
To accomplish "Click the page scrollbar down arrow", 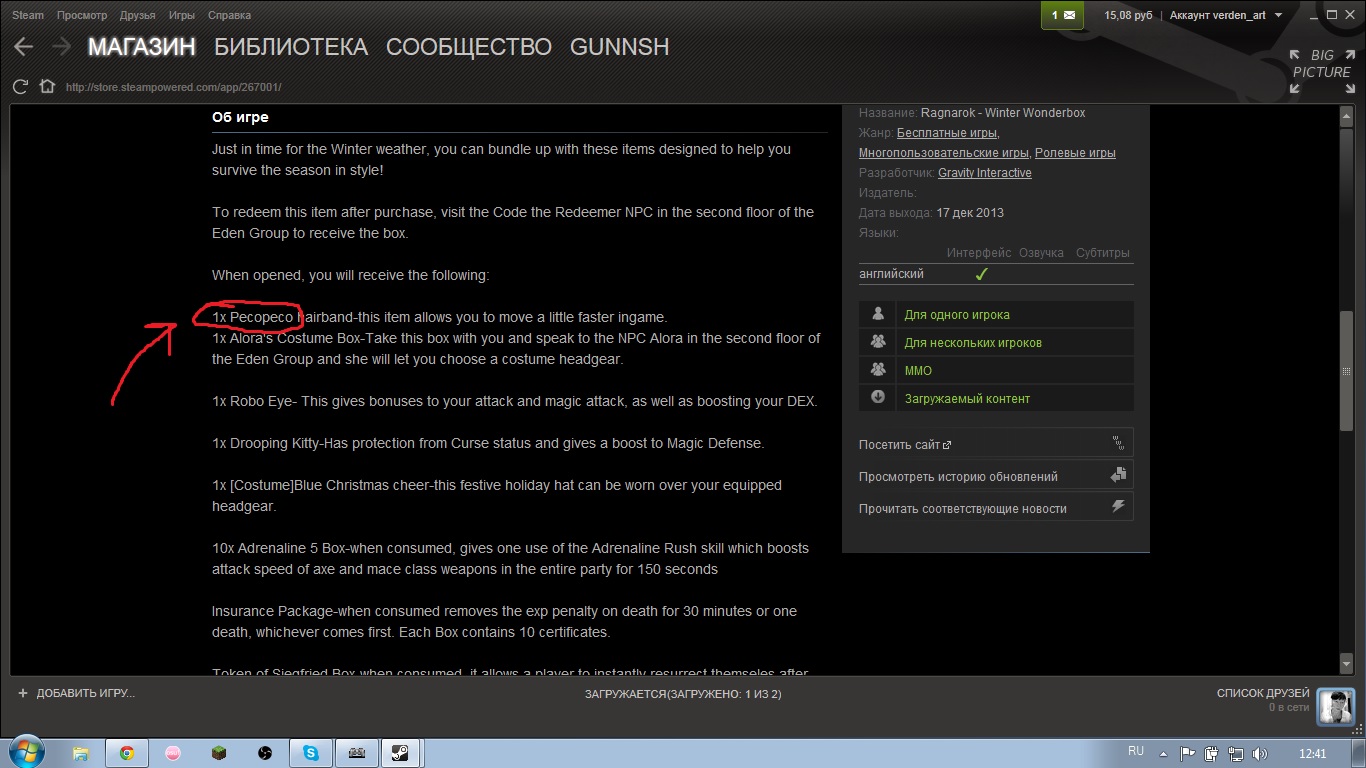I will point(1346,663).
